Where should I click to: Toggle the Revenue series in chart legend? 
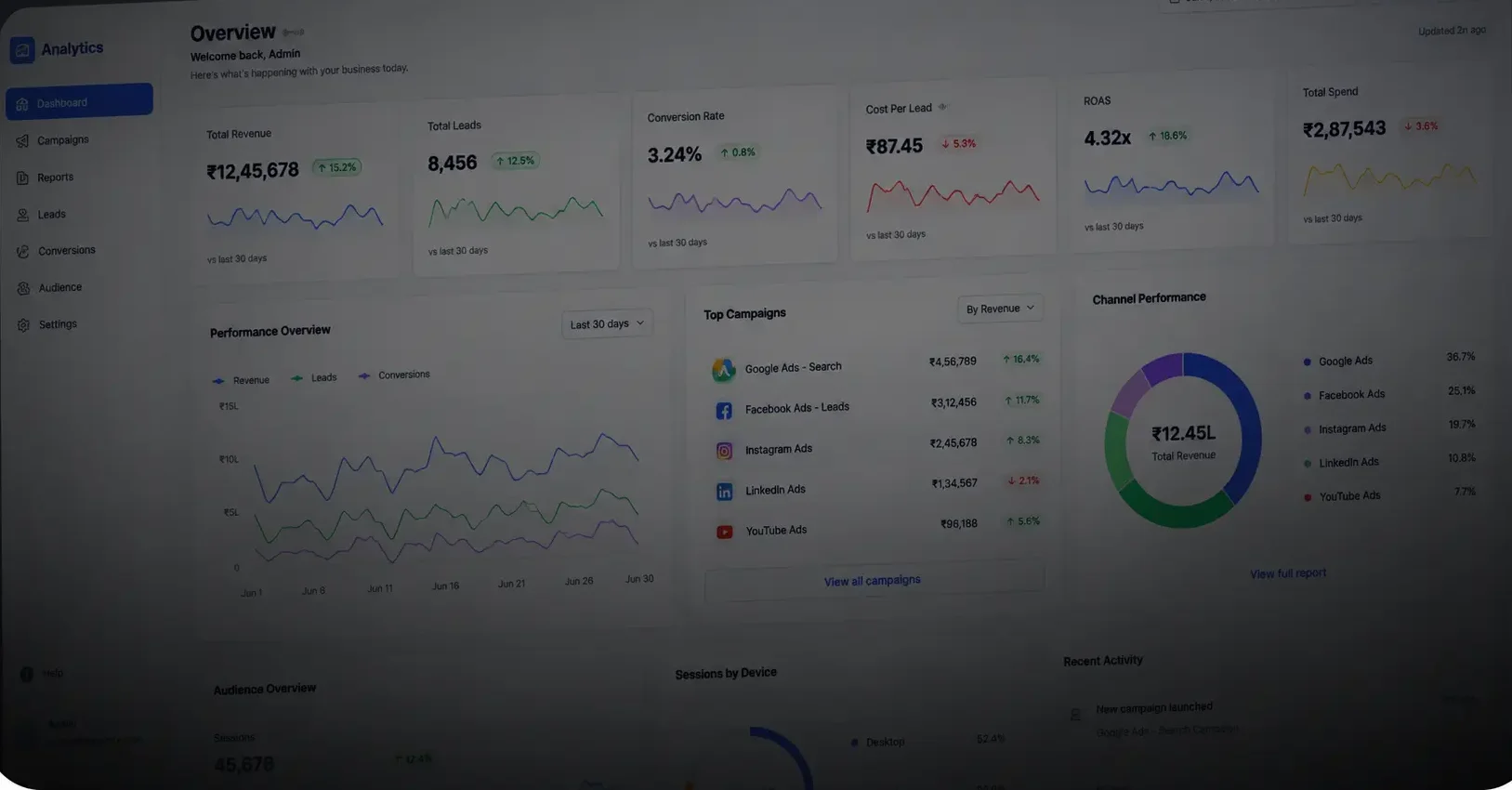pyautogui.click(x=241, y=380)
